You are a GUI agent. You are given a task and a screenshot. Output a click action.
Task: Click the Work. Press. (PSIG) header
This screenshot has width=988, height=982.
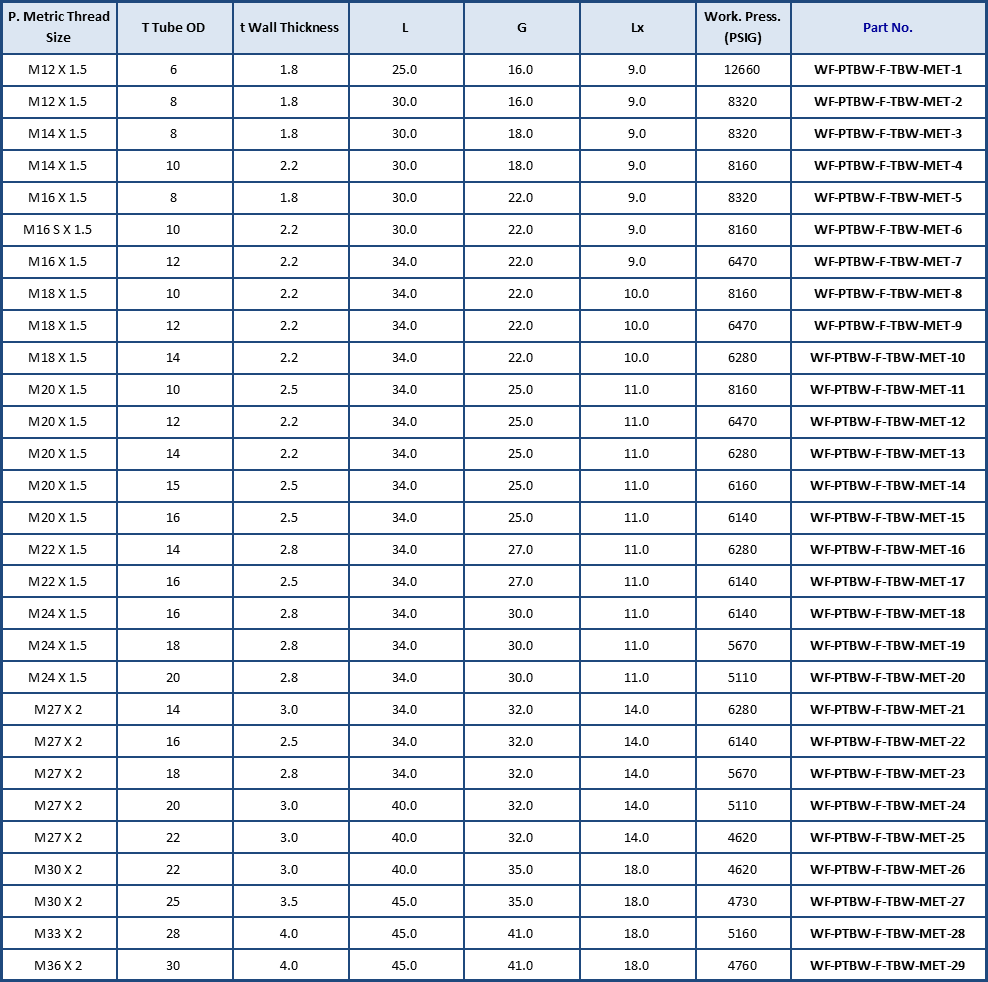pyautogui.click(x=742, y=28)
